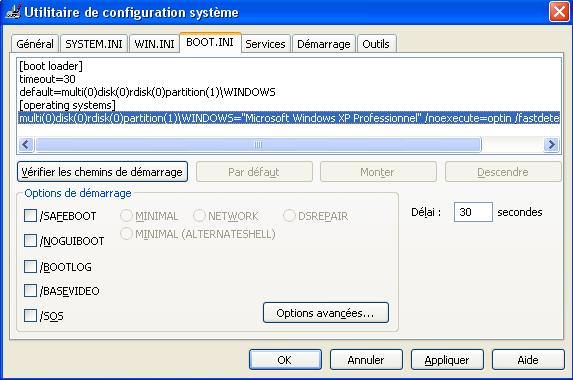Click the left scroll arrow in boot list

pos(26,145)
